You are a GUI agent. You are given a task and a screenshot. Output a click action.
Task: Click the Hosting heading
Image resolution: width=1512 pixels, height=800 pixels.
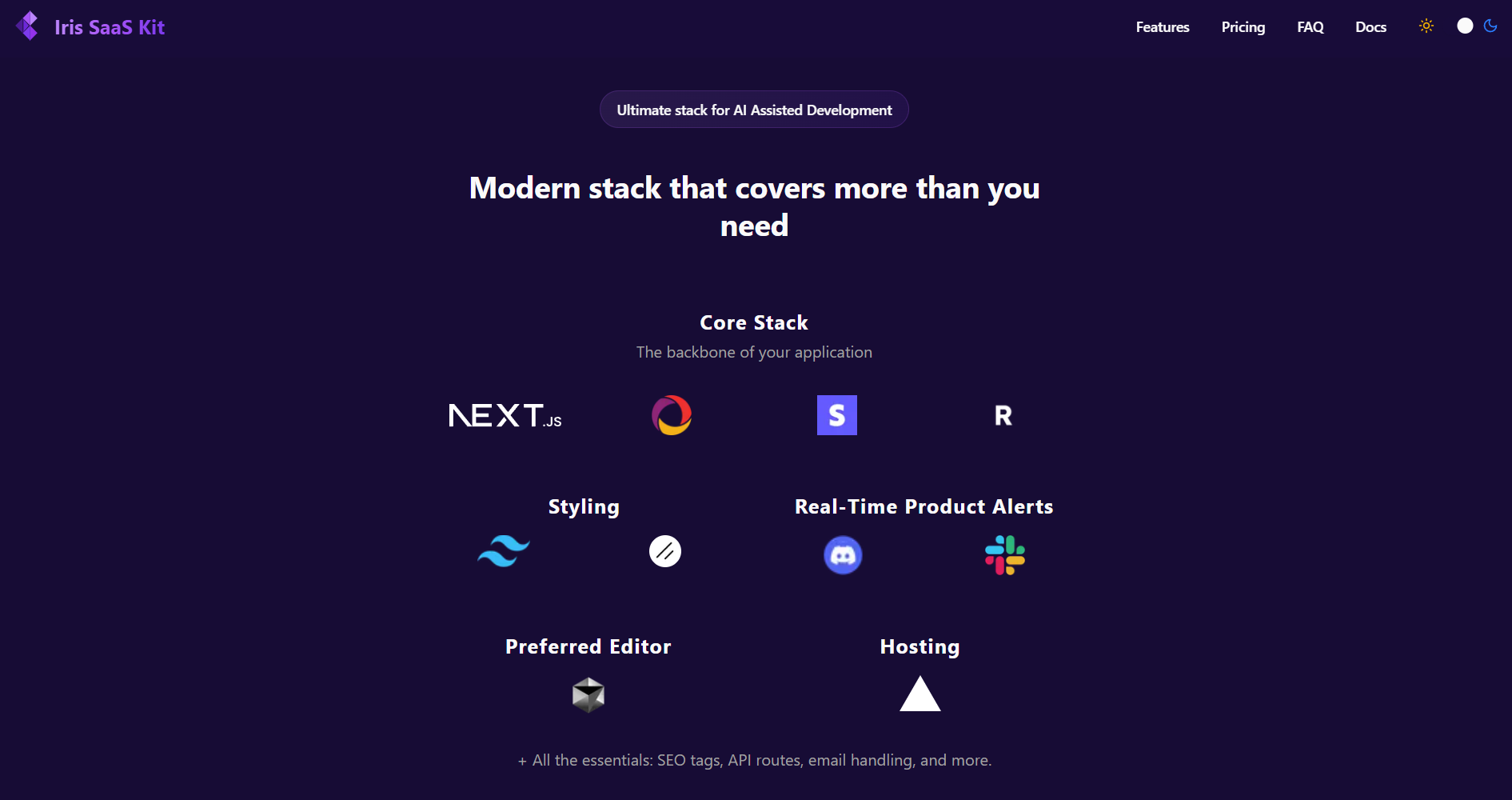click(x=920, y=647)
